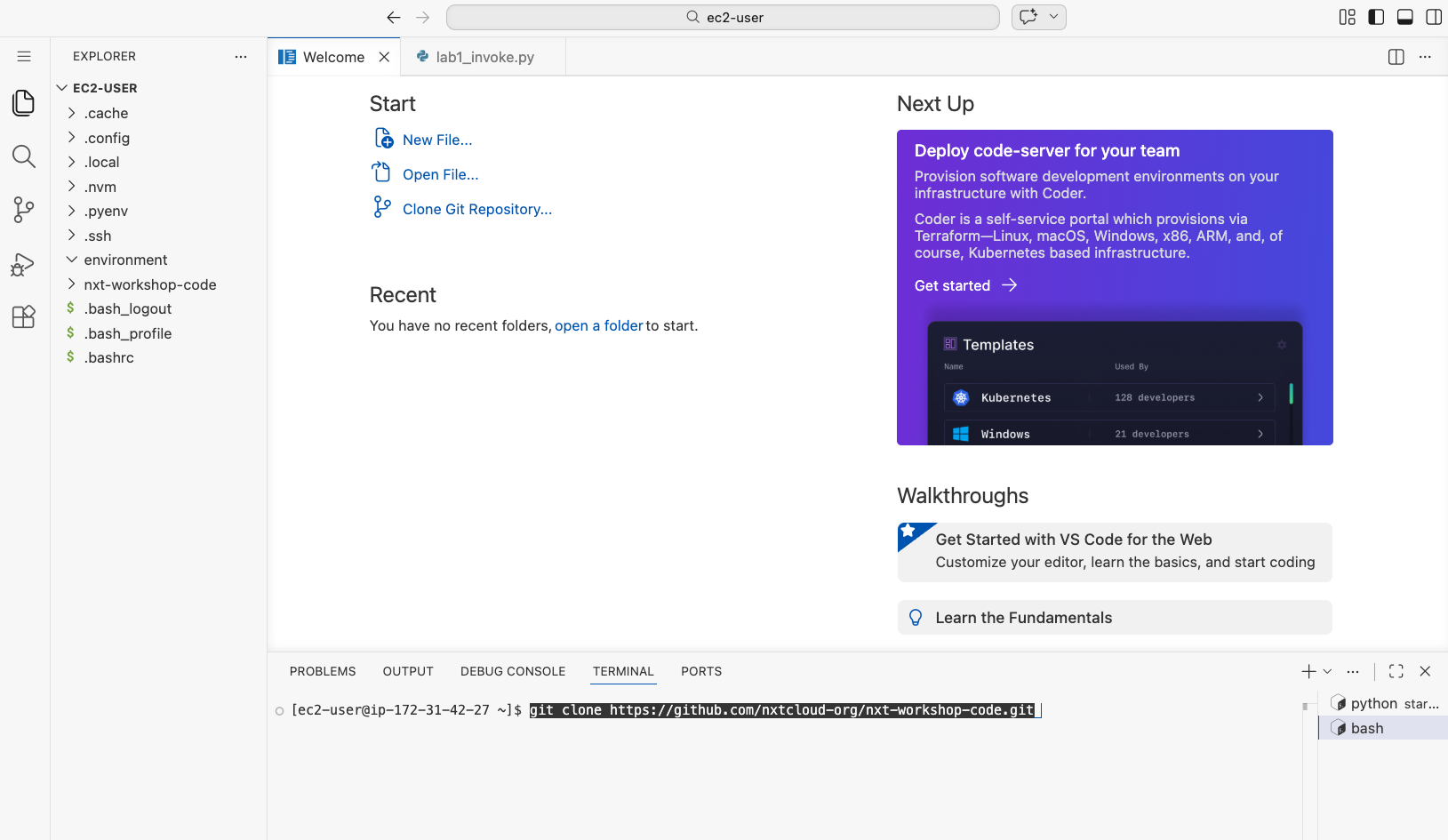
Task: Toggle the secondary side bar
Action: tap(1434, 17)
